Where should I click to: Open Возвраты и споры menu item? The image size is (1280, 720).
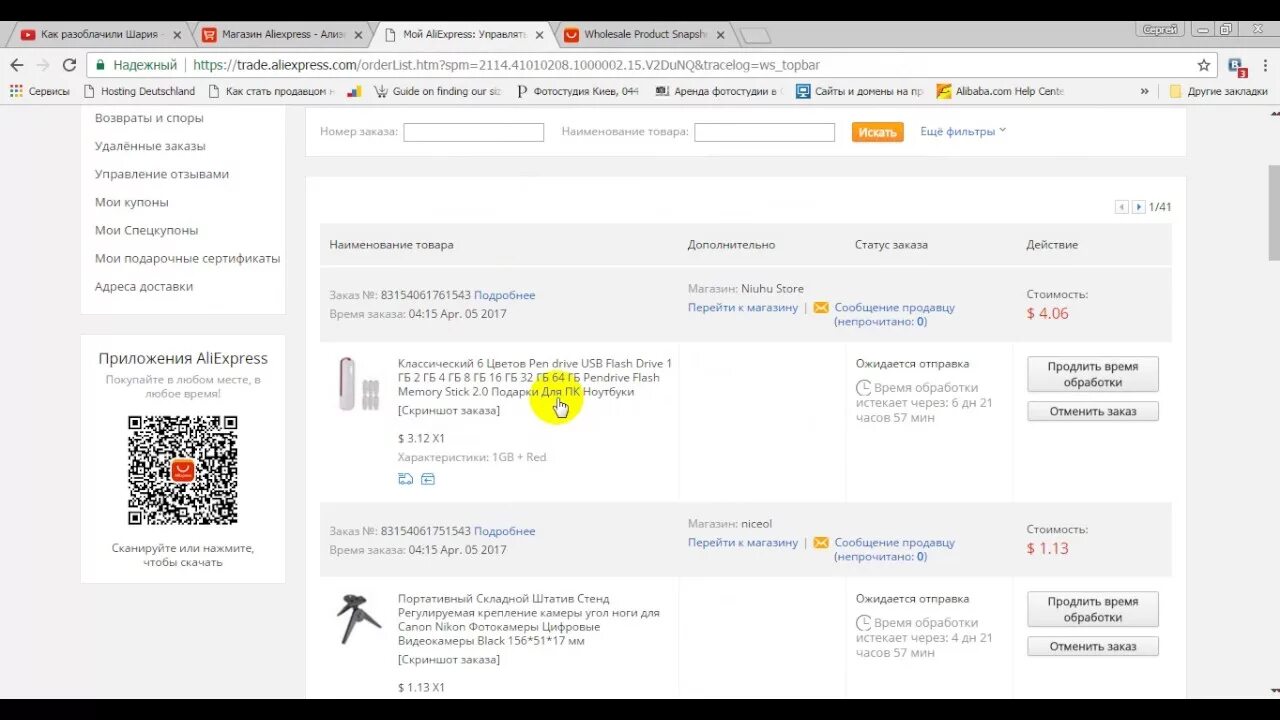[149, 118]
